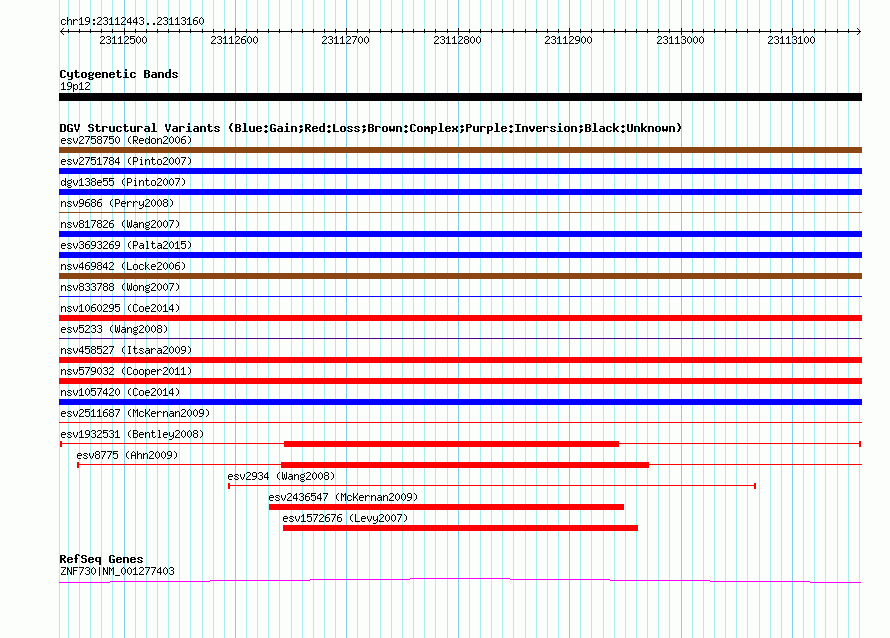The width and height of the screenshot is (890, 638).
Task: Click the blue bar for dgv138e55
Action: (x=460, y=192)
